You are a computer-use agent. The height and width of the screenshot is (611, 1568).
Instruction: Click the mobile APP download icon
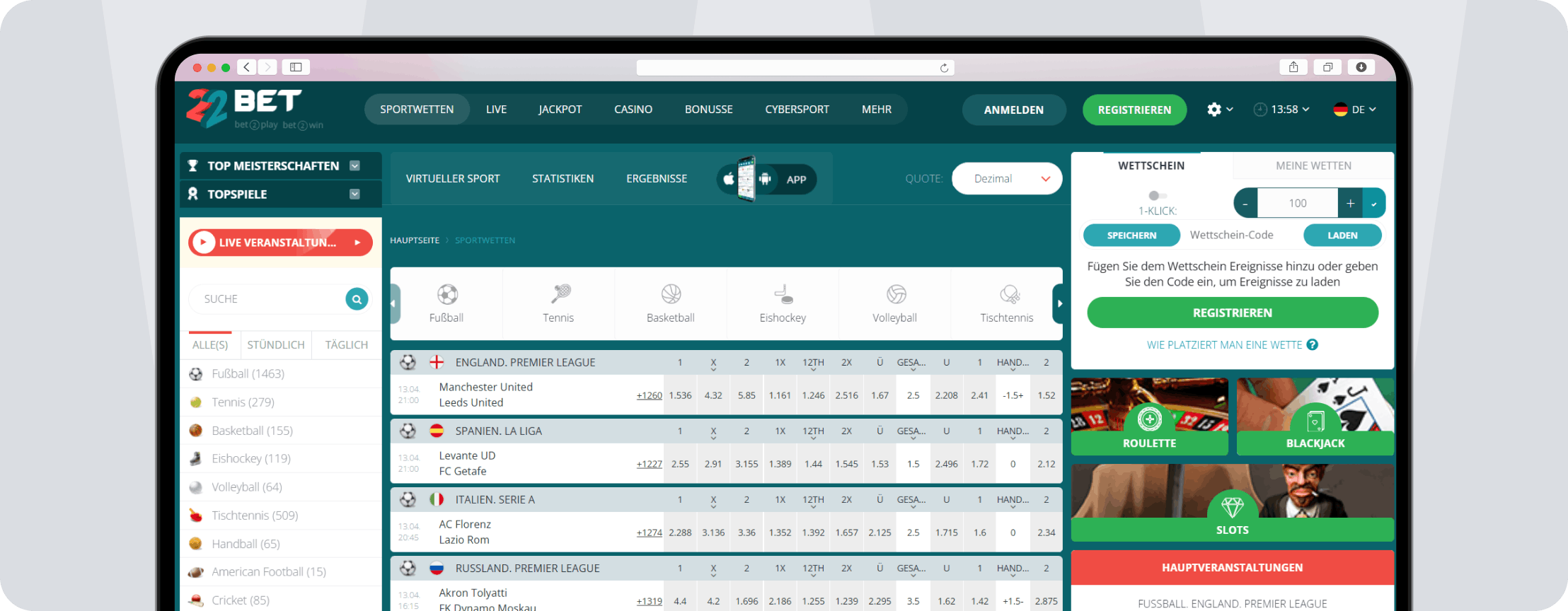pos(767,179)
